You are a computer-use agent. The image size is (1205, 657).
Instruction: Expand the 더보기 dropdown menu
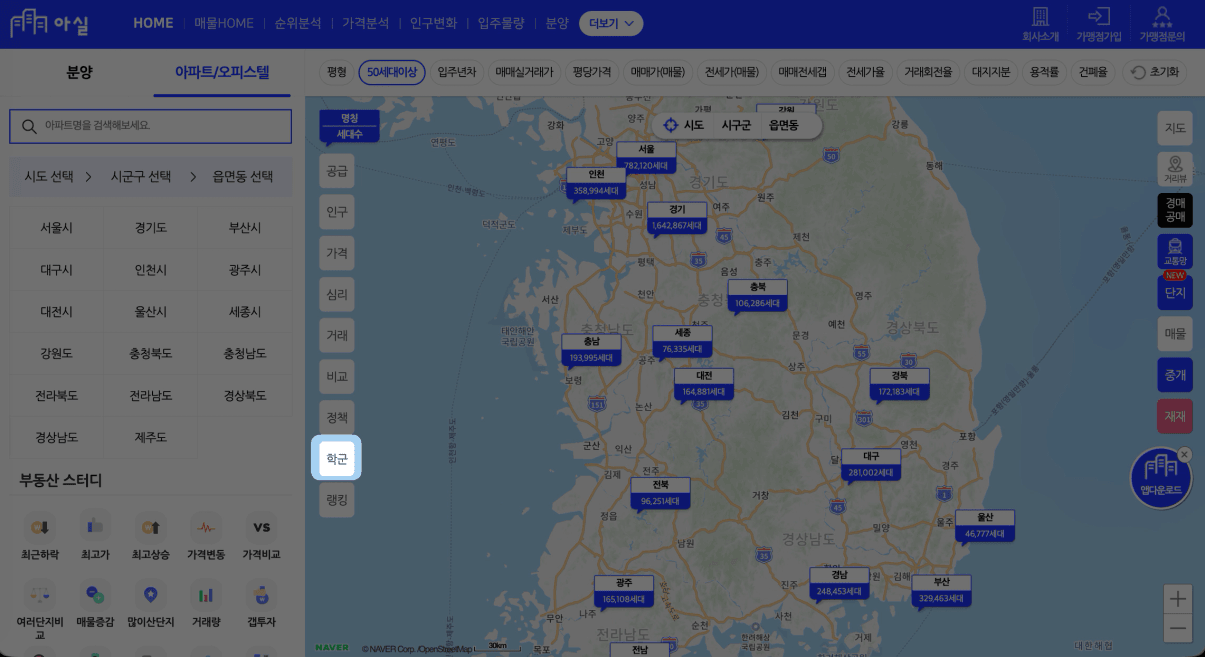click(x=611, y=24)
